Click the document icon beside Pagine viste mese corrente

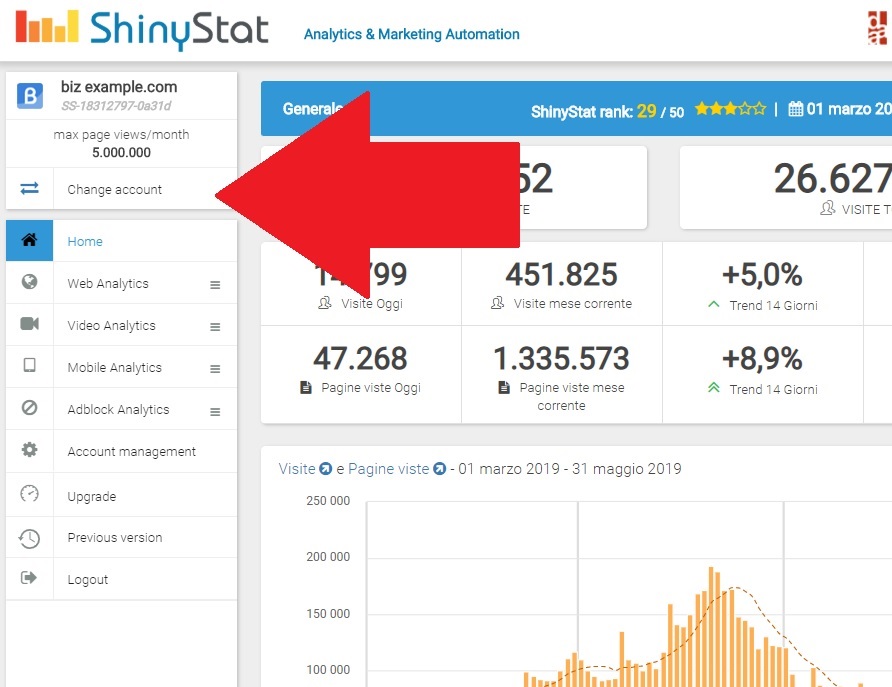(504, 387)
